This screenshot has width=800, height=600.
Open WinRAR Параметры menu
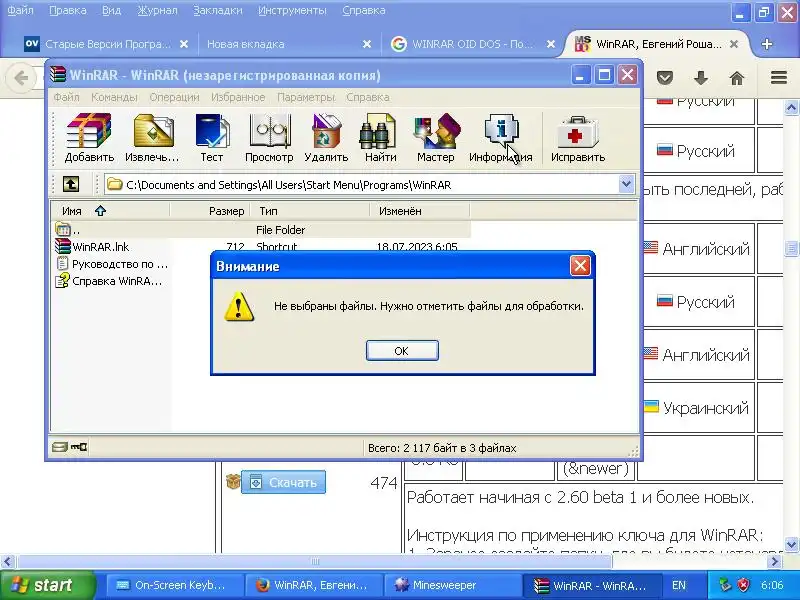(x=306, y=97)
